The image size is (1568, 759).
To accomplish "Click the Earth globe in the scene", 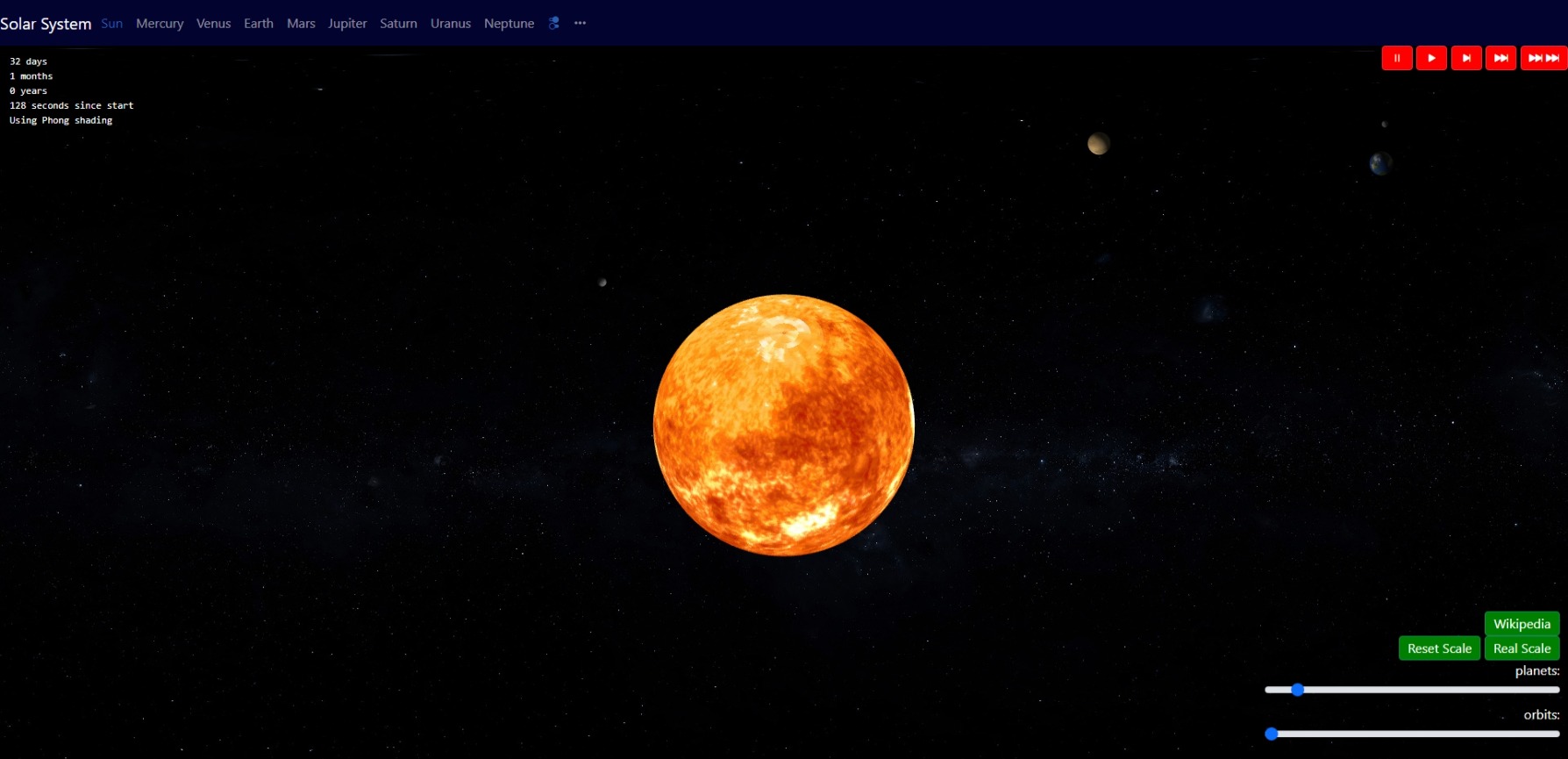I will point(1380,163).
